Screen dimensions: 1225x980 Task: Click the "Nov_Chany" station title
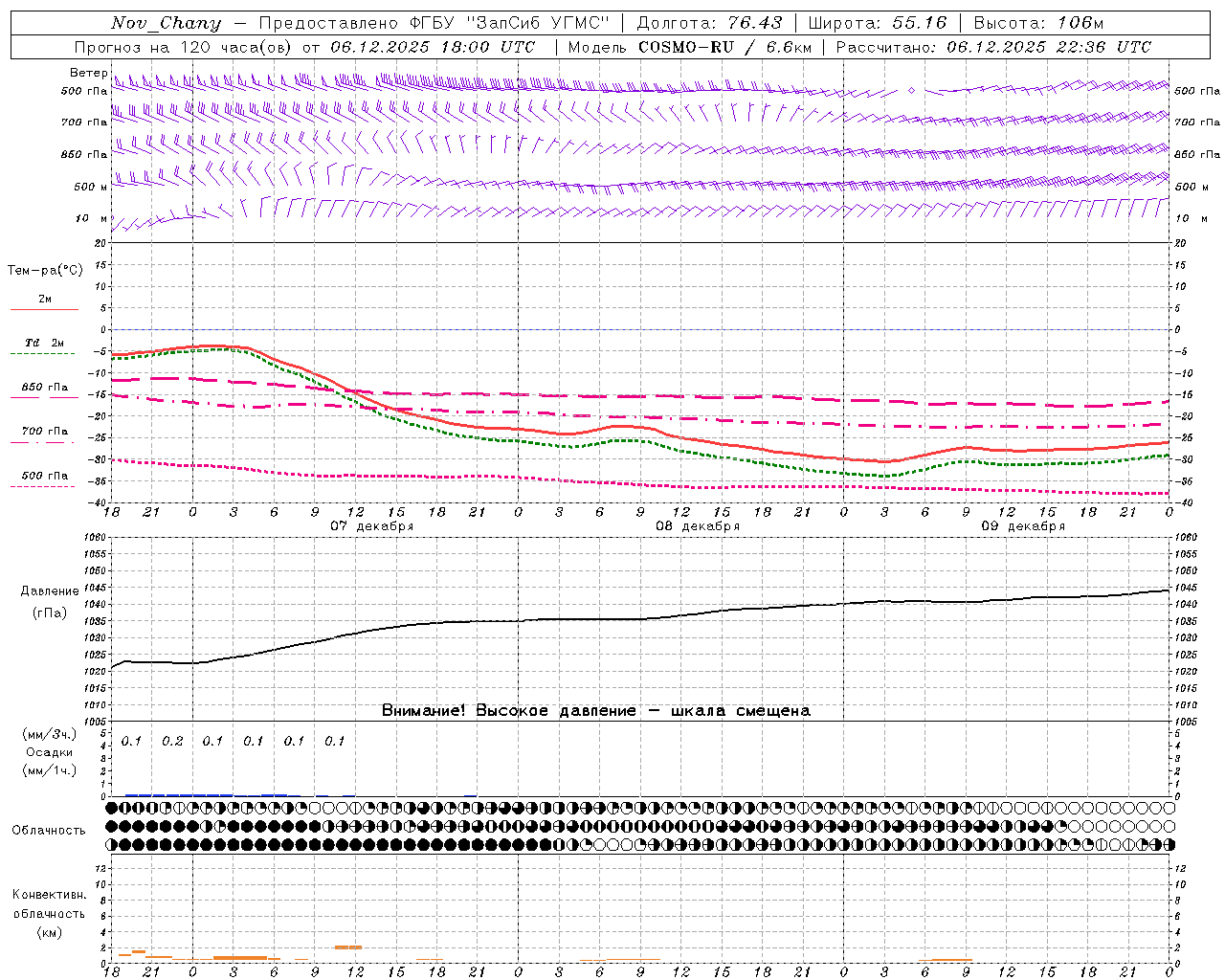point(166,23)
